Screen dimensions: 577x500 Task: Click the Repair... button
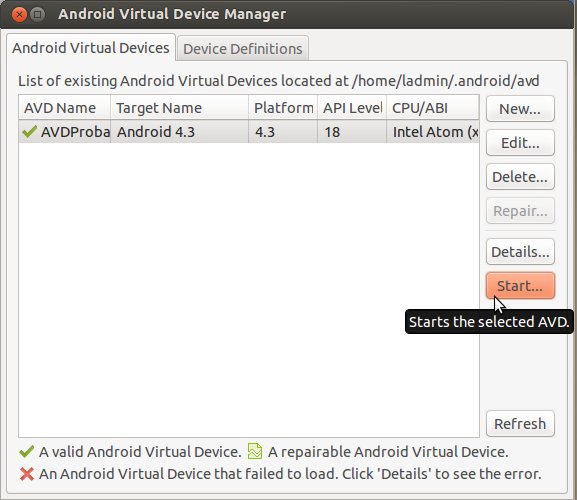[520, 211]
